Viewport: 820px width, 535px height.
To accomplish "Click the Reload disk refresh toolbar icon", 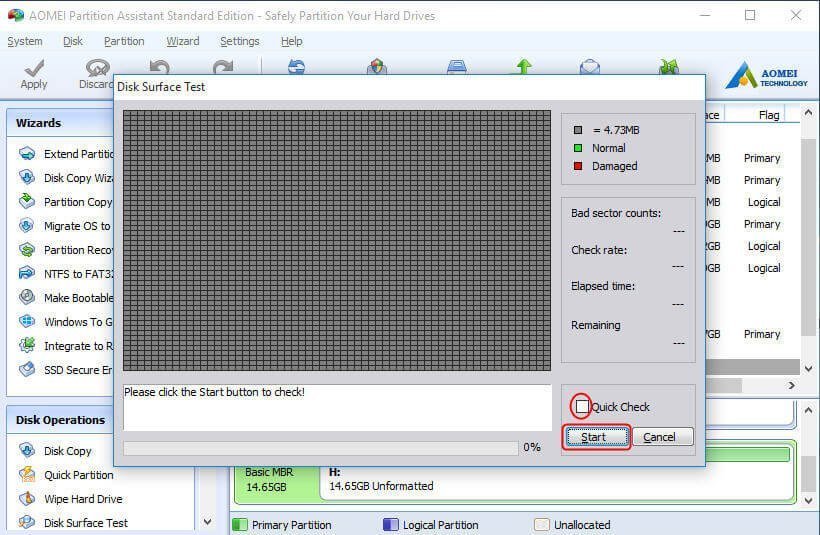I will 297,66.
